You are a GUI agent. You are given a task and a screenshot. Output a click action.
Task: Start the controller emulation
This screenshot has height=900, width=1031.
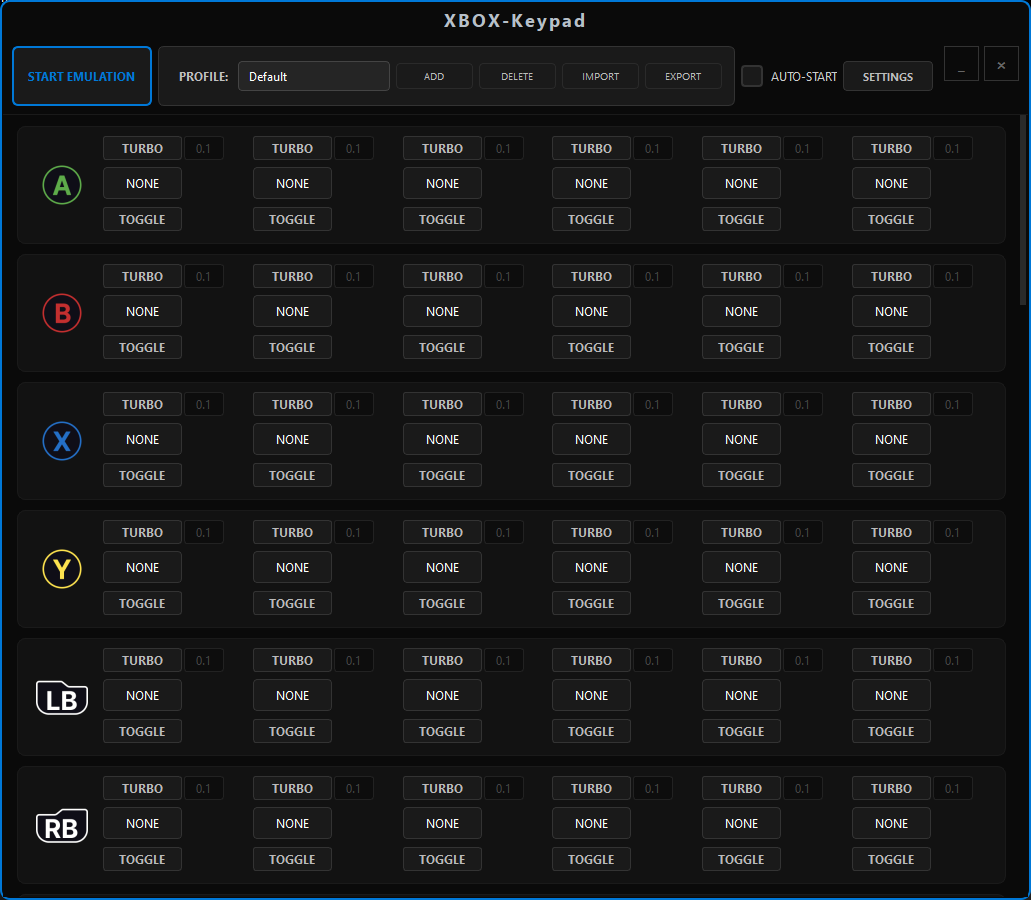point(82,76)
